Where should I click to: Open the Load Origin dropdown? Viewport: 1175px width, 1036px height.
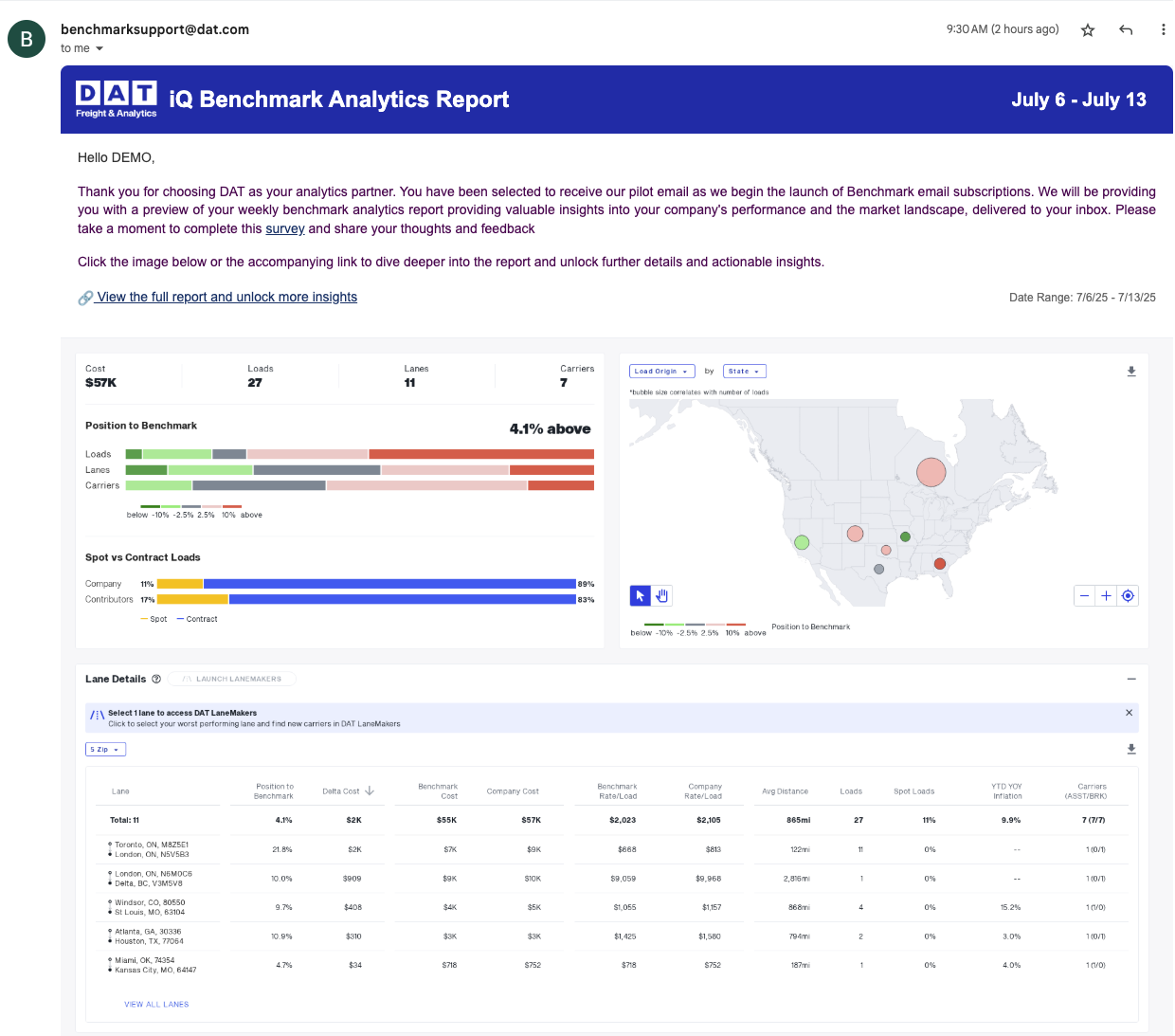661,372
